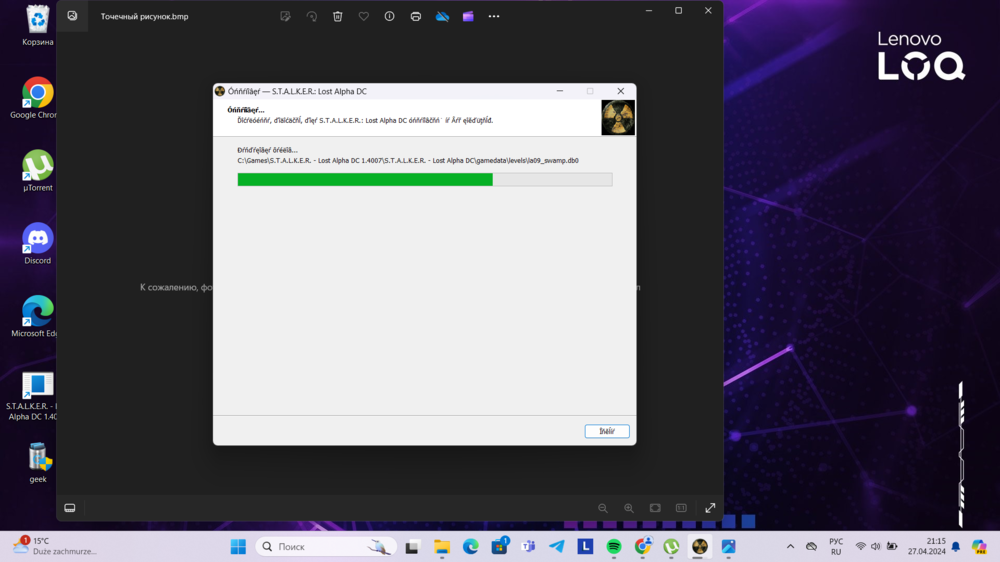Open the language switcher РУС RU
1000x562 pixels.
(x=836, y=547)
